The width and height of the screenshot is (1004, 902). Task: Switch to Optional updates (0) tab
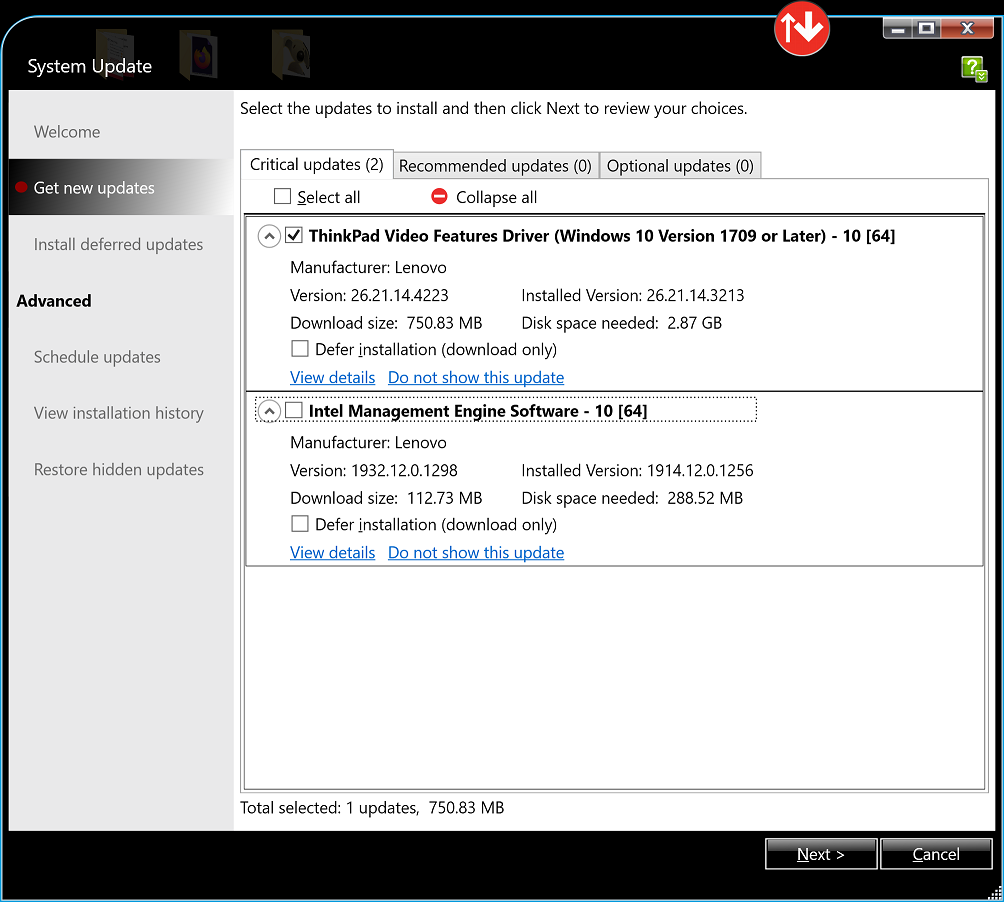[x=680, y=166]
